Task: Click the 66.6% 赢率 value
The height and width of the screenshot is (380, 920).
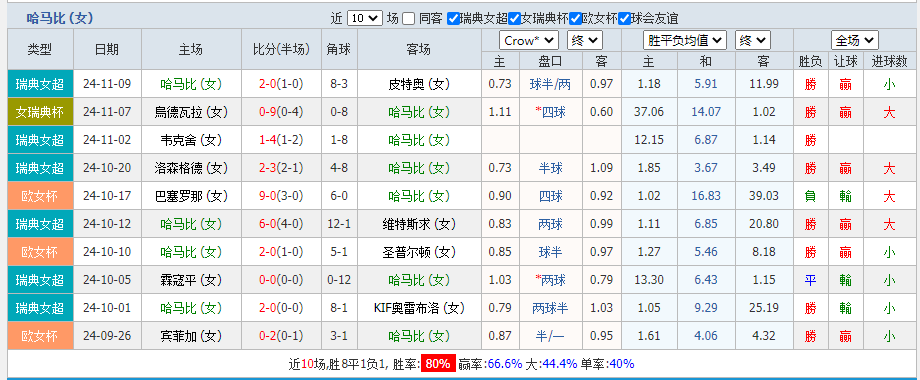Action: point(505,364)
